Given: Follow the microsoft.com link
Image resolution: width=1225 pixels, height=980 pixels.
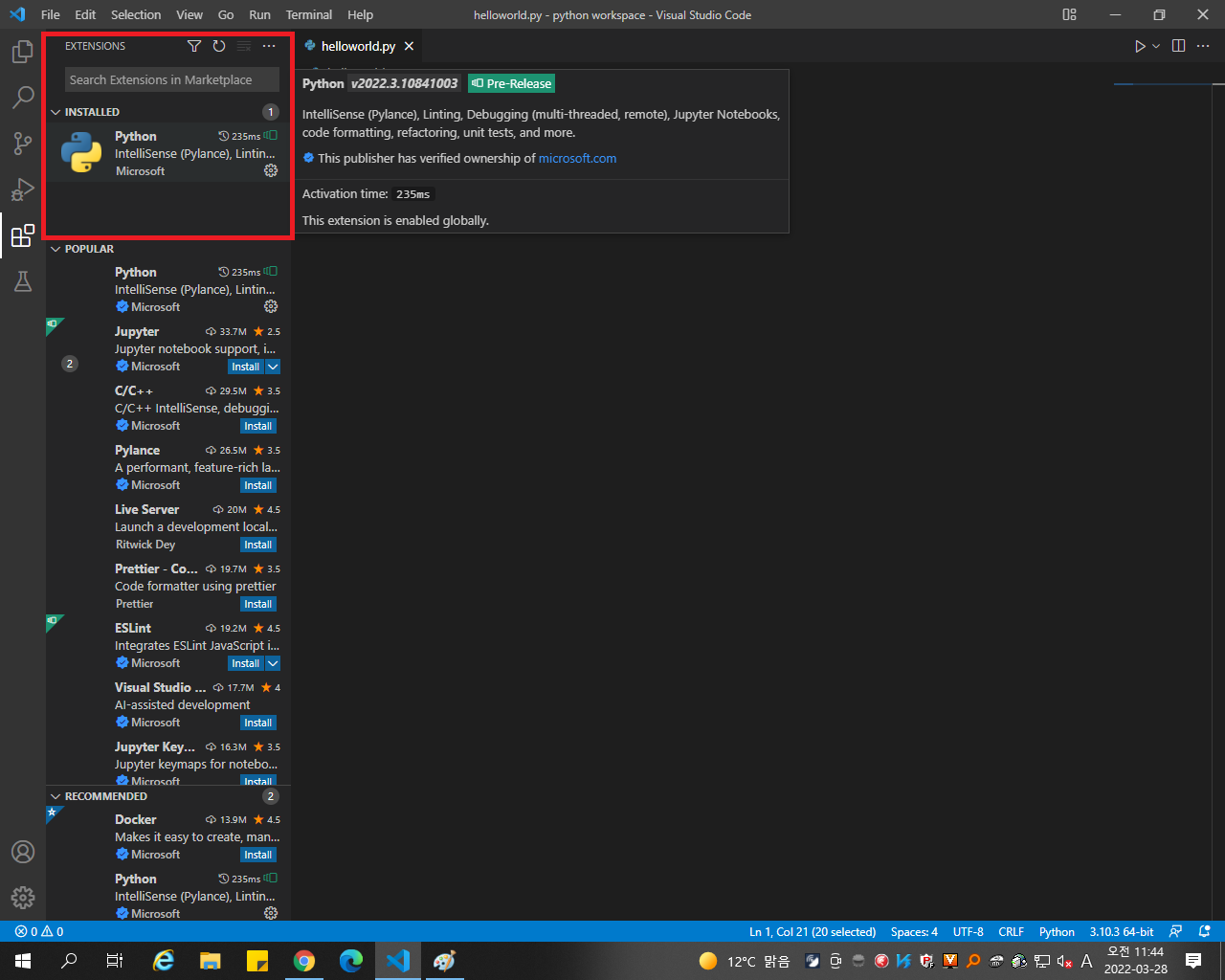Looking at the screenshot, I should tap(577, 158).
